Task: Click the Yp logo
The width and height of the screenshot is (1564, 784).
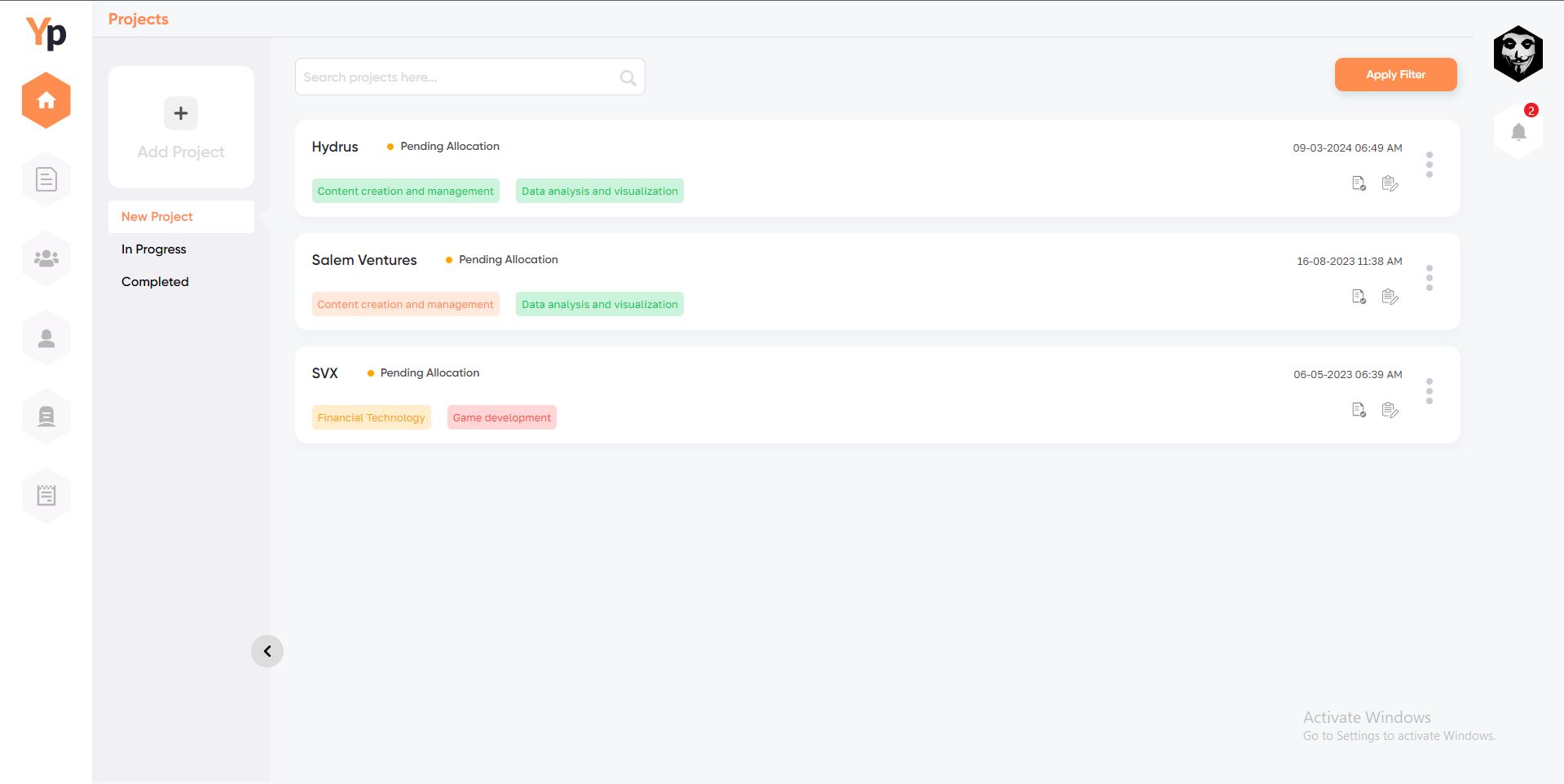Action: (x=46, y=33)
